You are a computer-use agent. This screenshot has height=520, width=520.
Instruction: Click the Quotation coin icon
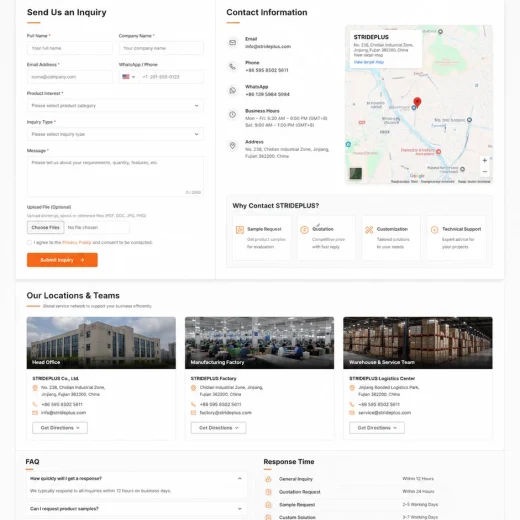(x=304, y=230)
